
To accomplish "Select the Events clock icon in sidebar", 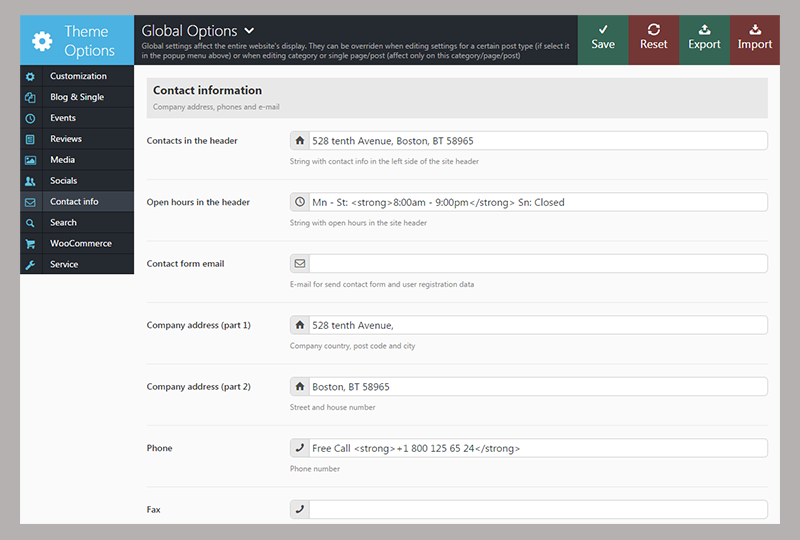I will click(30, 118).
